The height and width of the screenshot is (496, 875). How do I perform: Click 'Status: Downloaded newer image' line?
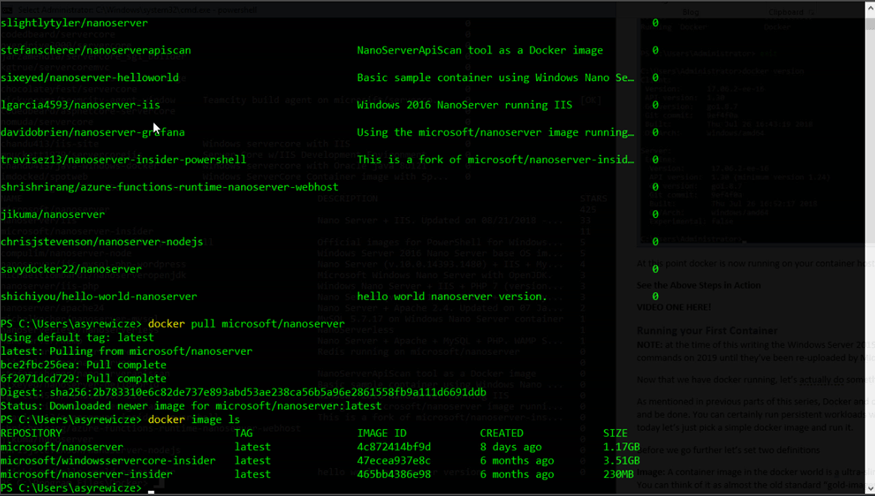click(191, 406)
